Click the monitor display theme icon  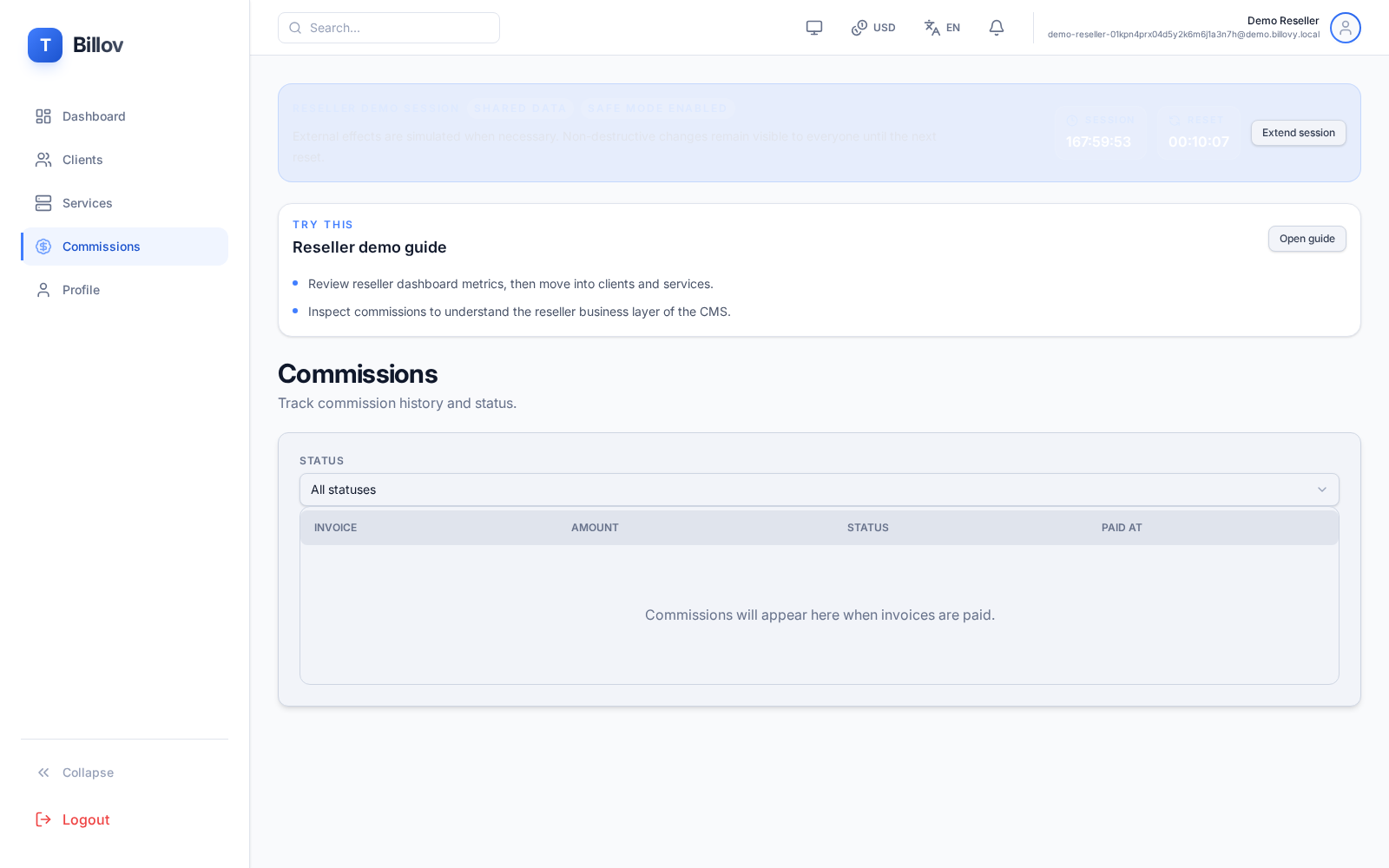click(813, 28)
